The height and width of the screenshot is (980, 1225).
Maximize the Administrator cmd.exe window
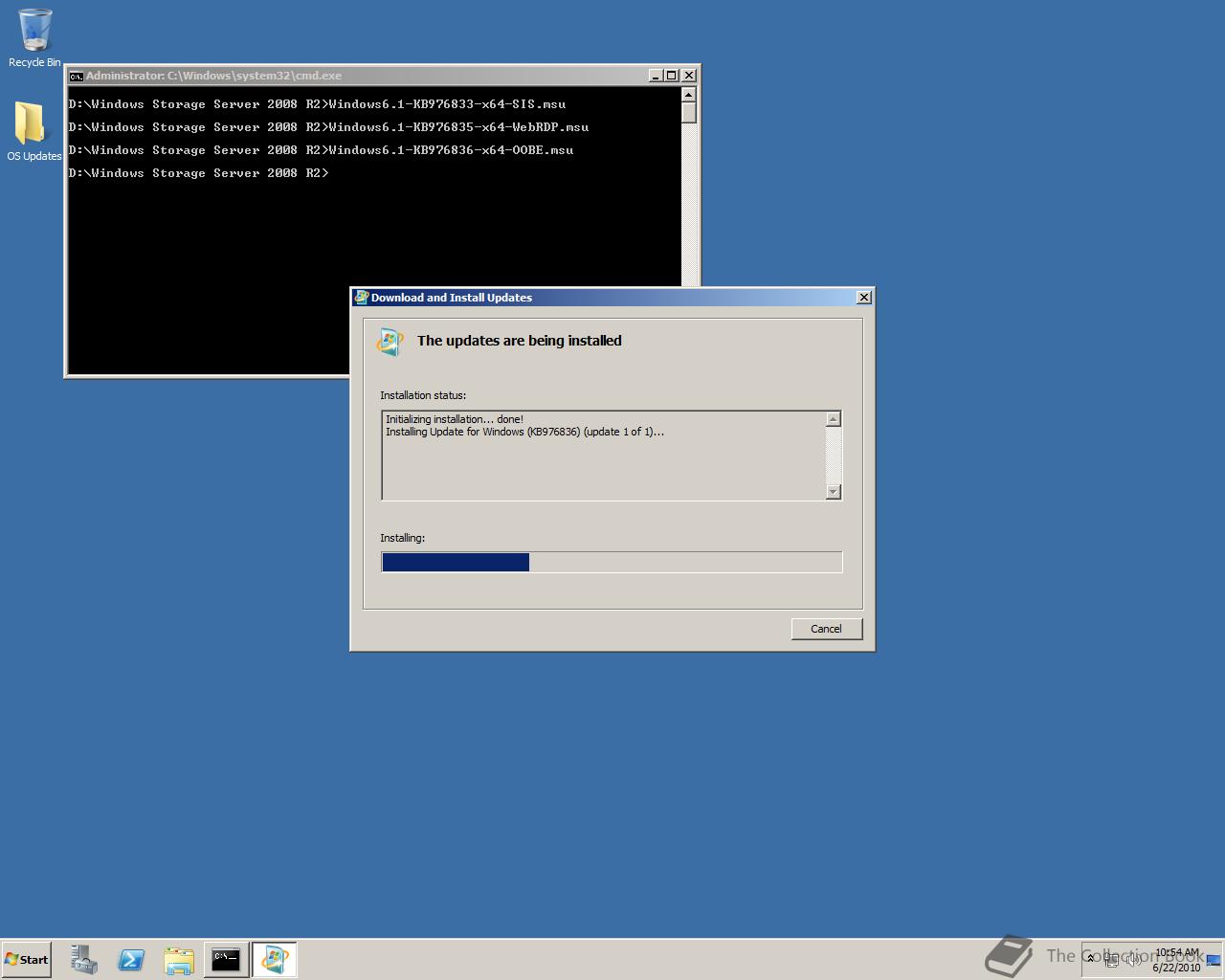[671, 76]
